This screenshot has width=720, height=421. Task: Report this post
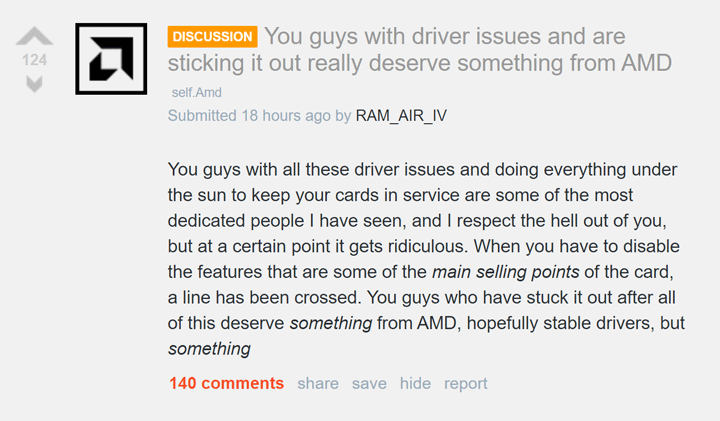click(466, 383)
